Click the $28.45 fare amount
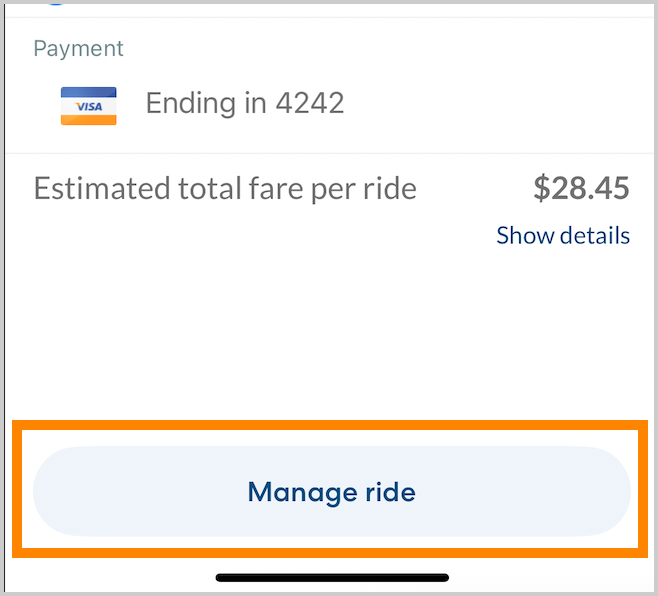The image size is (658, 596). (581, 188)
